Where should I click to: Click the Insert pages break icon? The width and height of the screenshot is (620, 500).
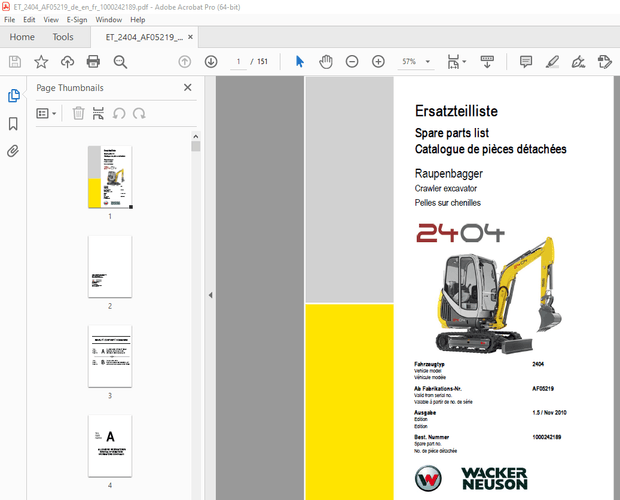point(98,113)
